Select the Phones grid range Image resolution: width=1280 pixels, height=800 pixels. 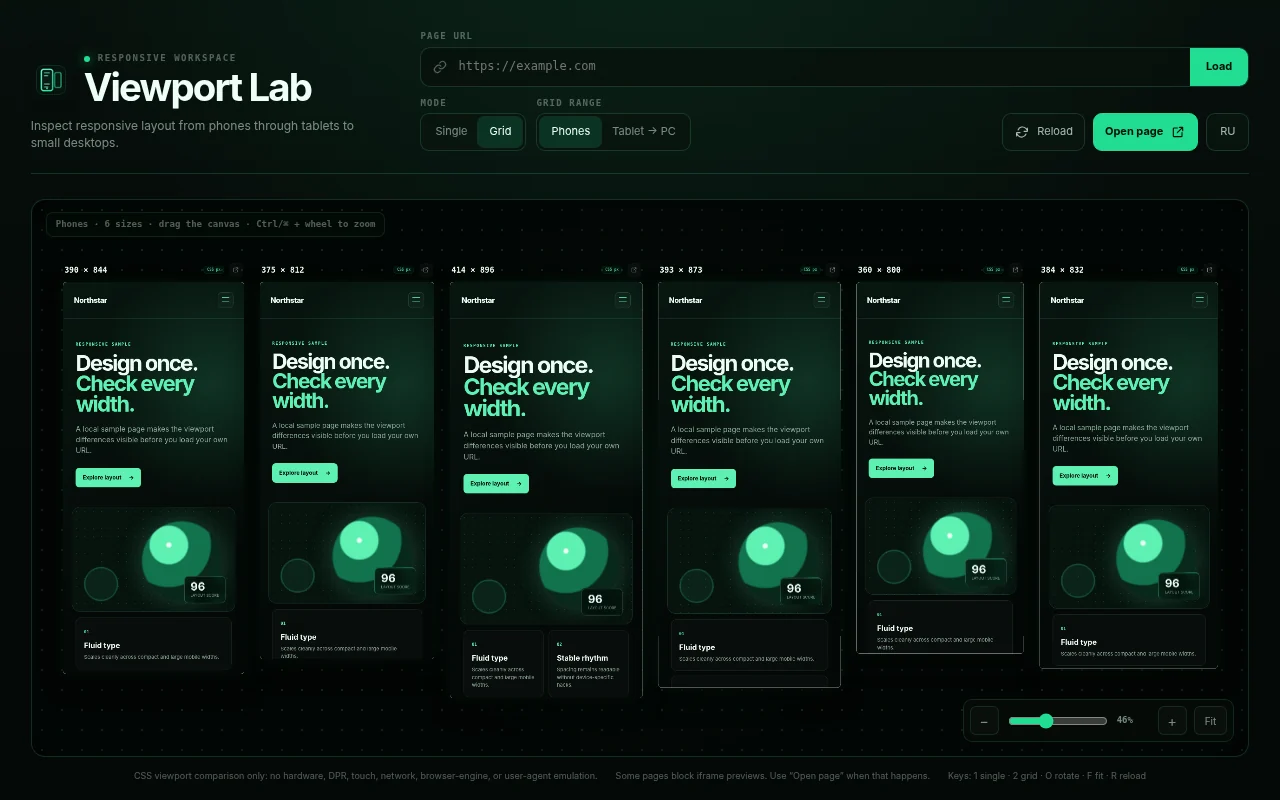tap(570, 131)
